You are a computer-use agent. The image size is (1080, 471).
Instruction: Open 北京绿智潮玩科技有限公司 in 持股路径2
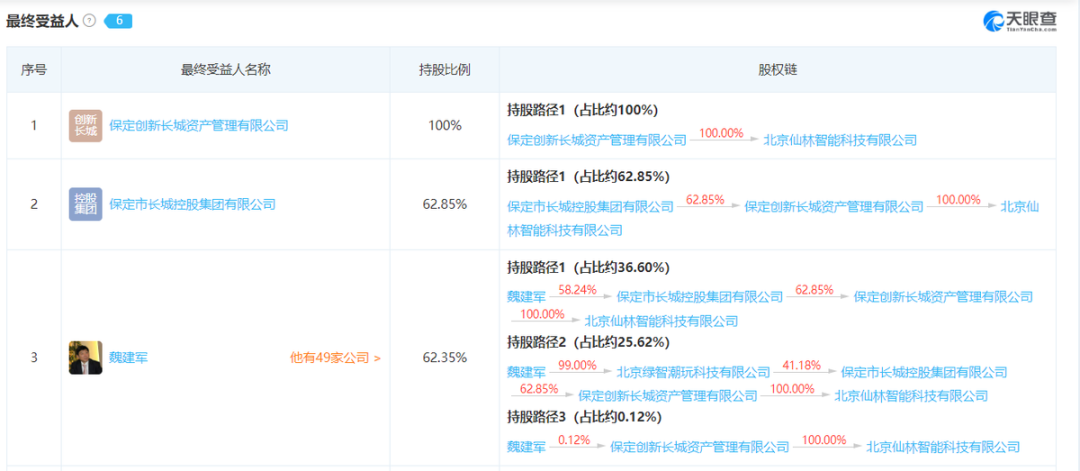694,373
